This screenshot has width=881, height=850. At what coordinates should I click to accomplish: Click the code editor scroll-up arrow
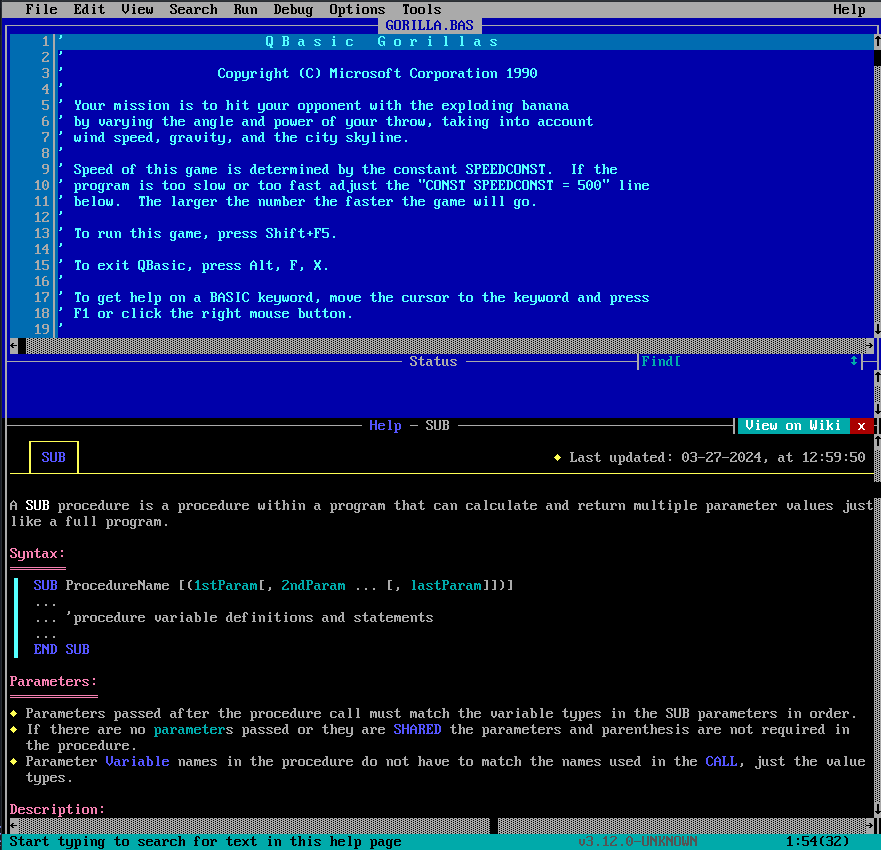click(877, 41)
